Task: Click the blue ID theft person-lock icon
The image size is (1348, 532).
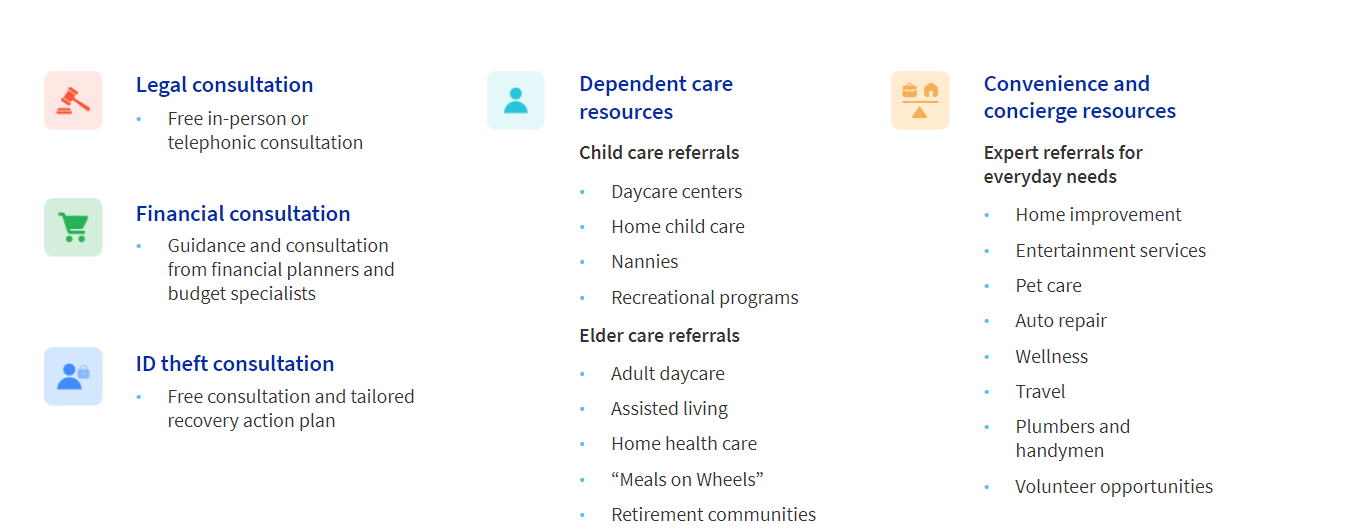Action: coord(73,376)
